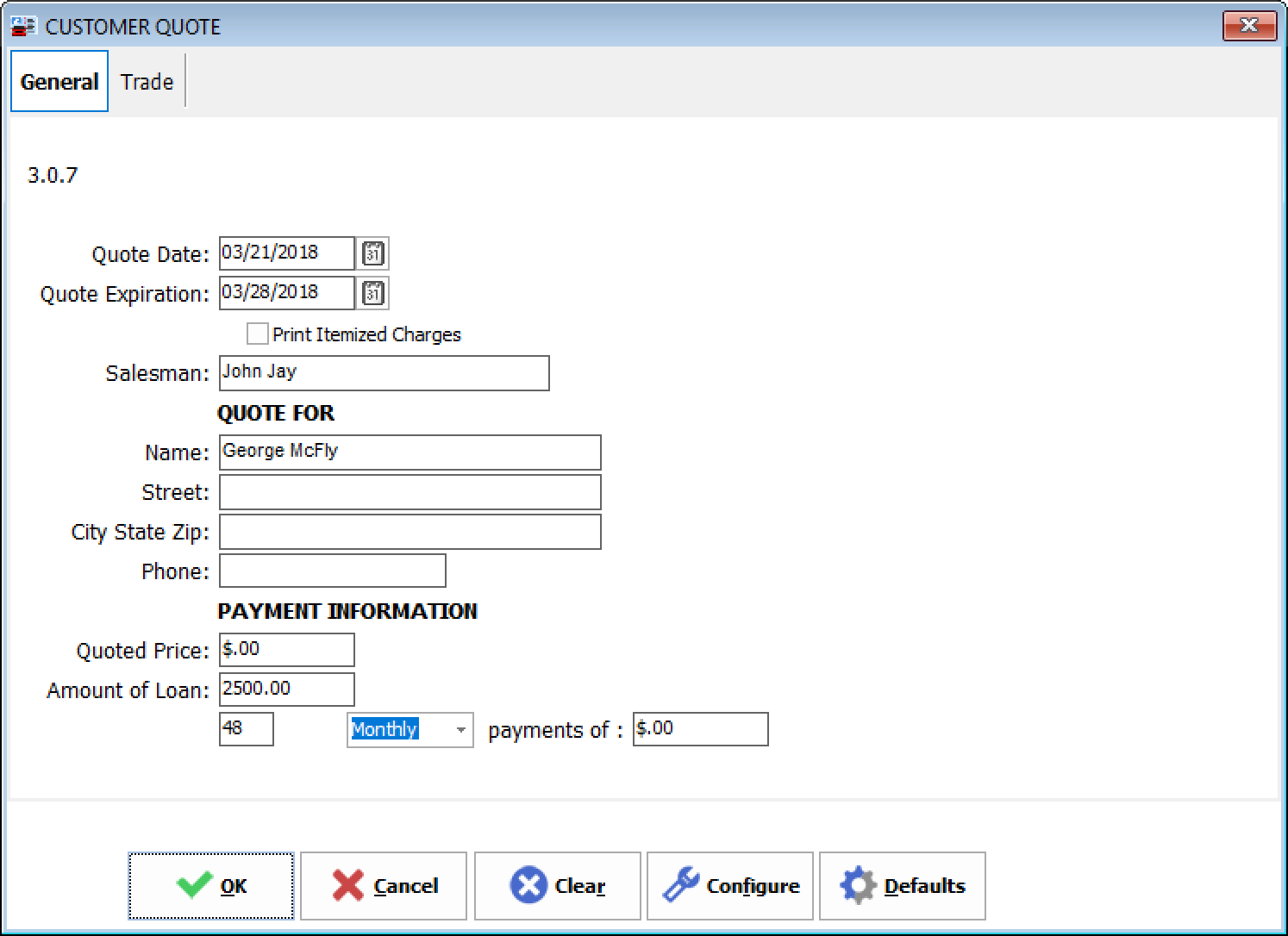Screen dimensions: 1288x936
Task: Click the Customer Quote app icon in title bar
Action: pyautogui.click(x=23, y=27)
